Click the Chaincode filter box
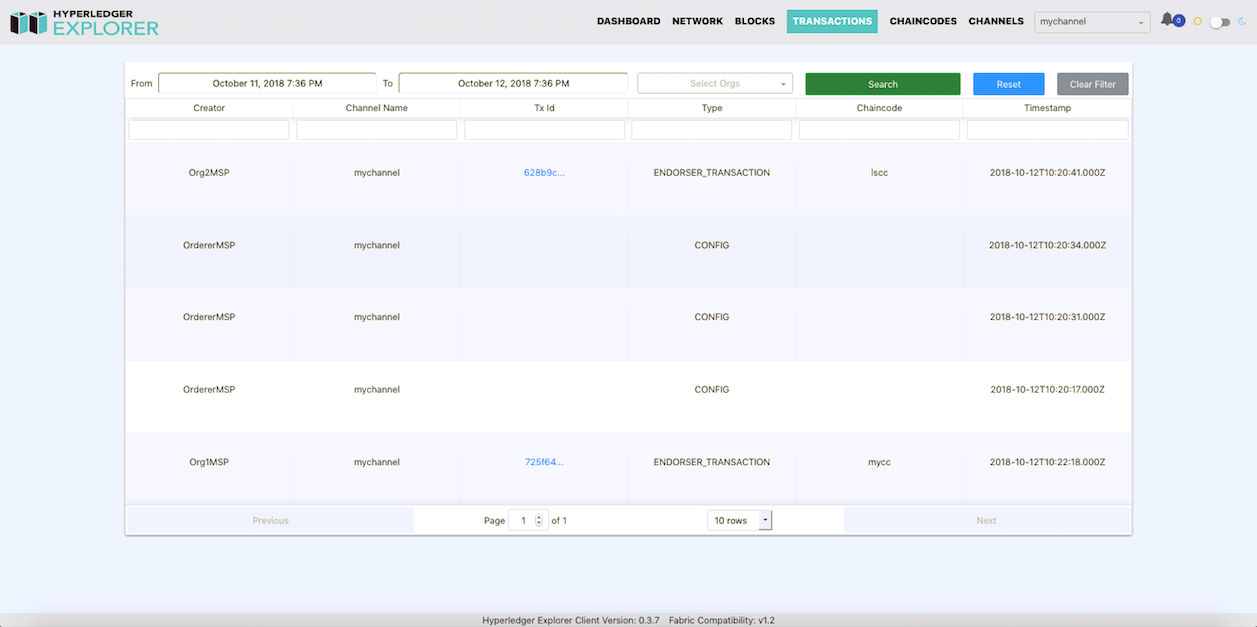The height and width of the screenshot is (627, 1257). click(880, 130)
